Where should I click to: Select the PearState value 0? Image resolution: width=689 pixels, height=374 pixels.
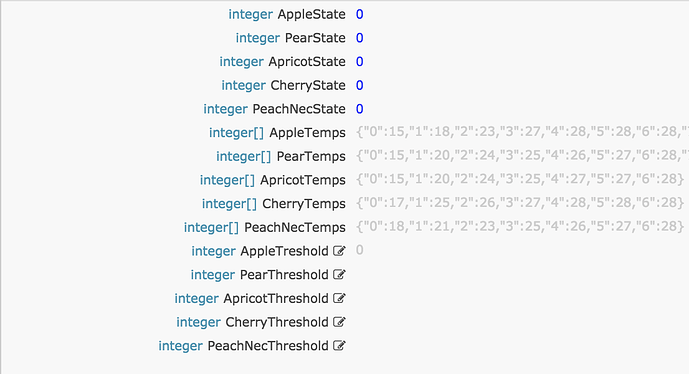coord(359,38)
